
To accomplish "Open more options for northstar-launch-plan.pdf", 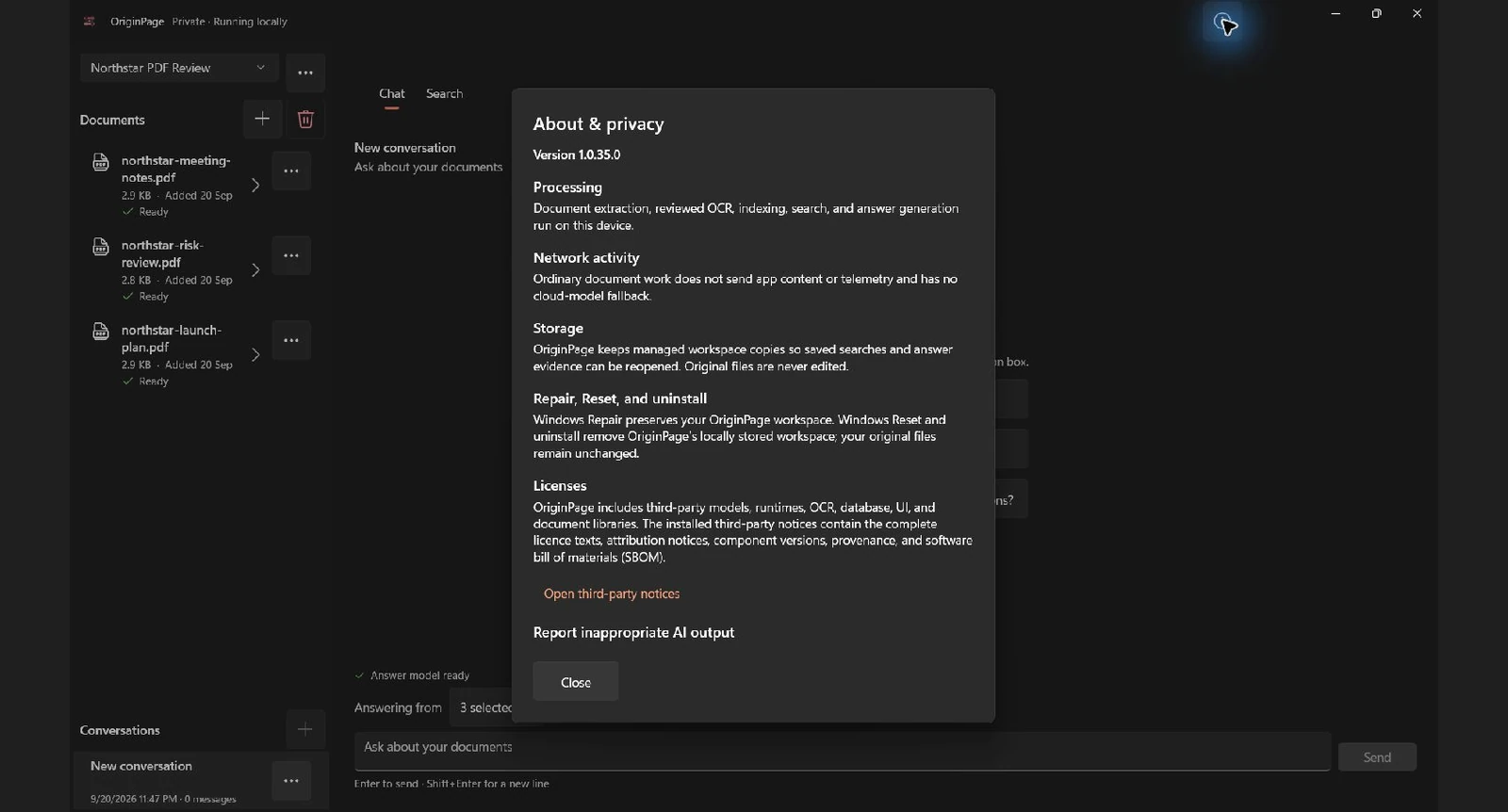I will point(291,340).
